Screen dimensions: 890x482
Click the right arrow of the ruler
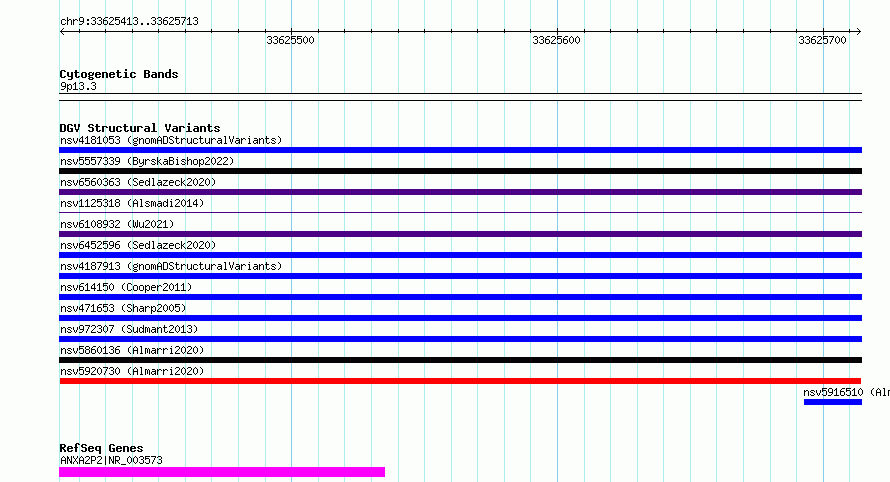click(x=858, y=32)
